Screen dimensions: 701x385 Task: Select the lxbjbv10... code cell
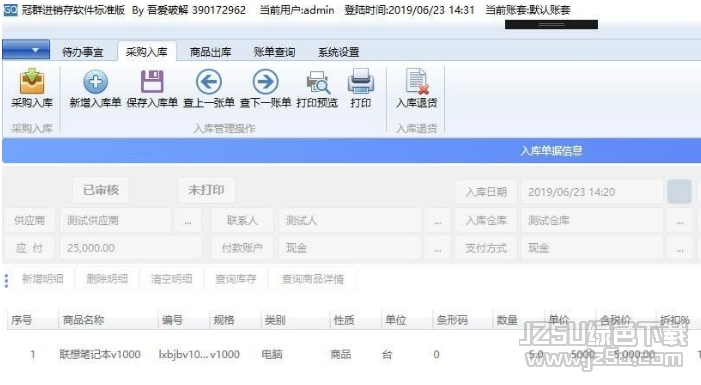click(183, 355)
